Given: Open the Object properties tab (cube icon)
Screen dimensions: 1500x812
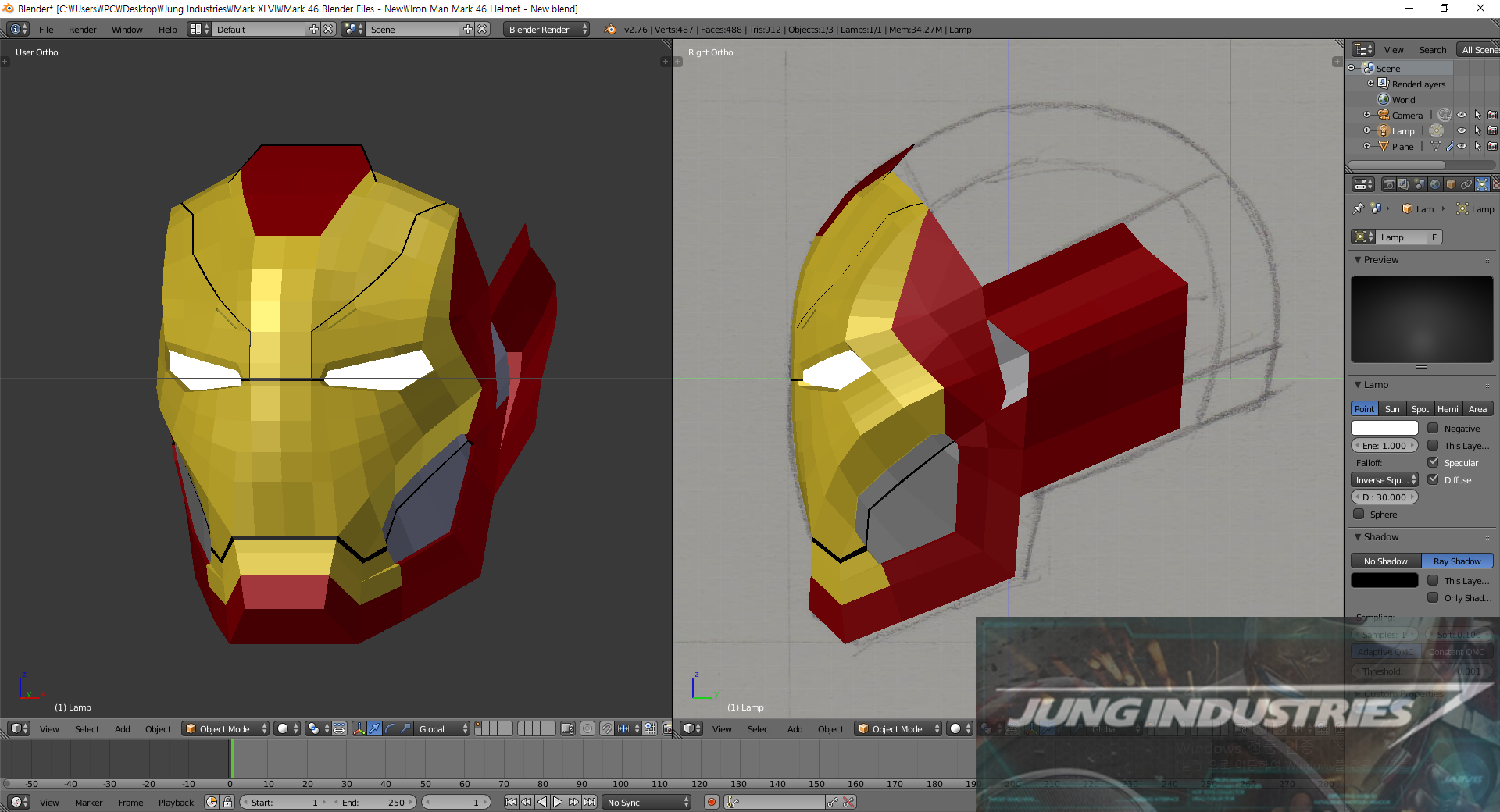Looking at the screenshot, I should point(1451,184).
